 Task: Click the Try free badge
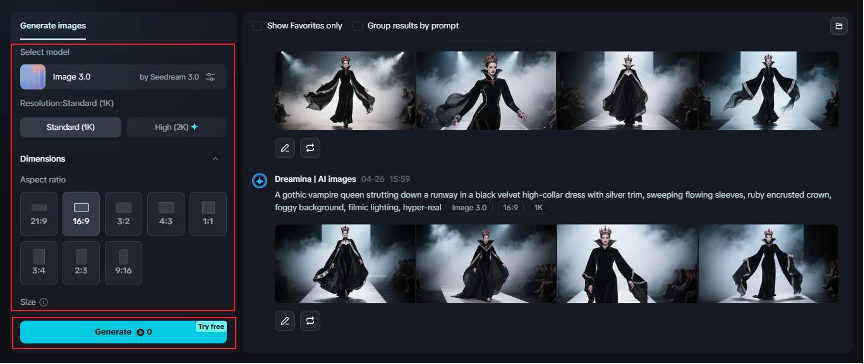tap(211, 327)
